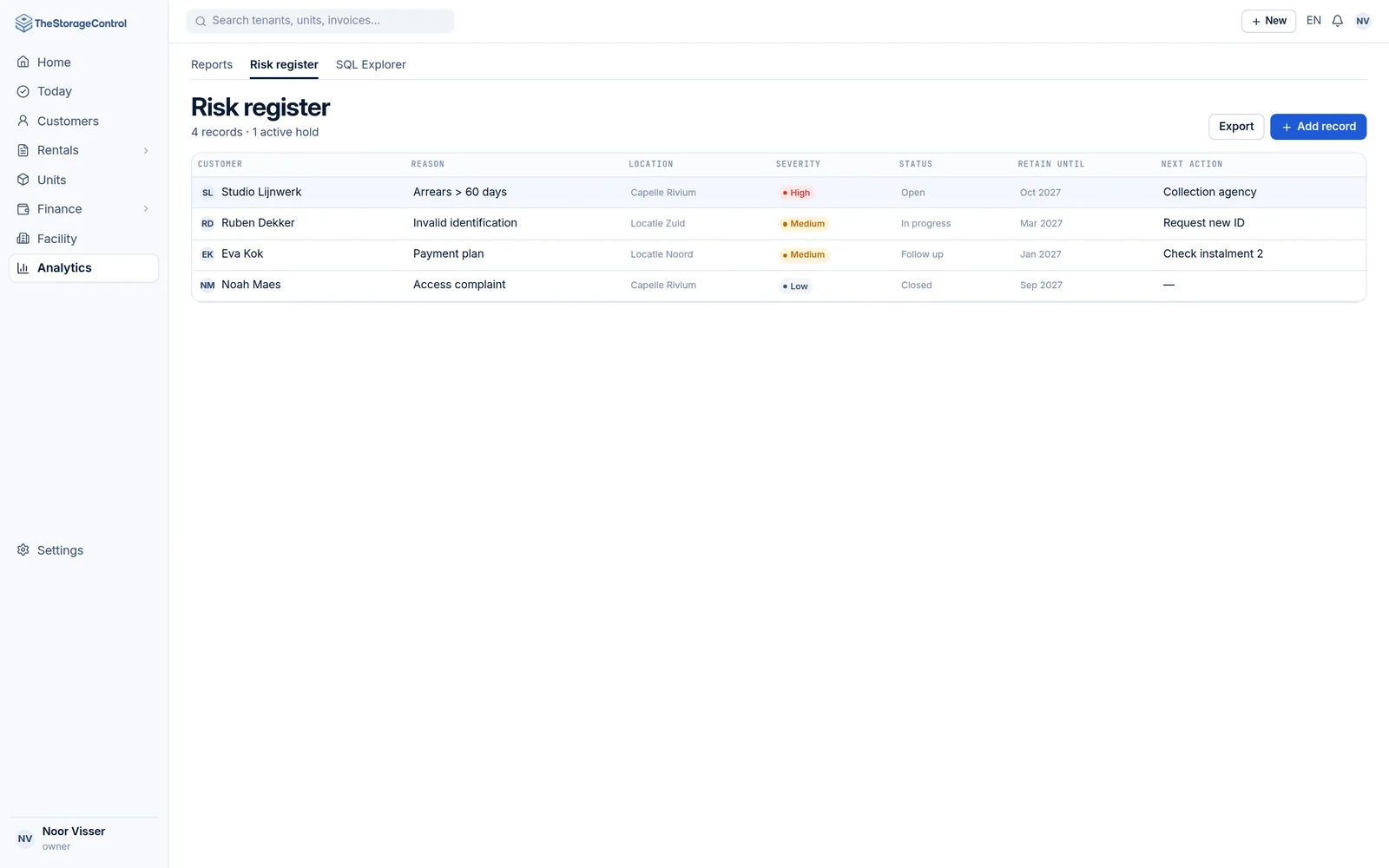Click the Today checkmark icon
This screenshot has height=868, width=1389.
coord(23,91)
